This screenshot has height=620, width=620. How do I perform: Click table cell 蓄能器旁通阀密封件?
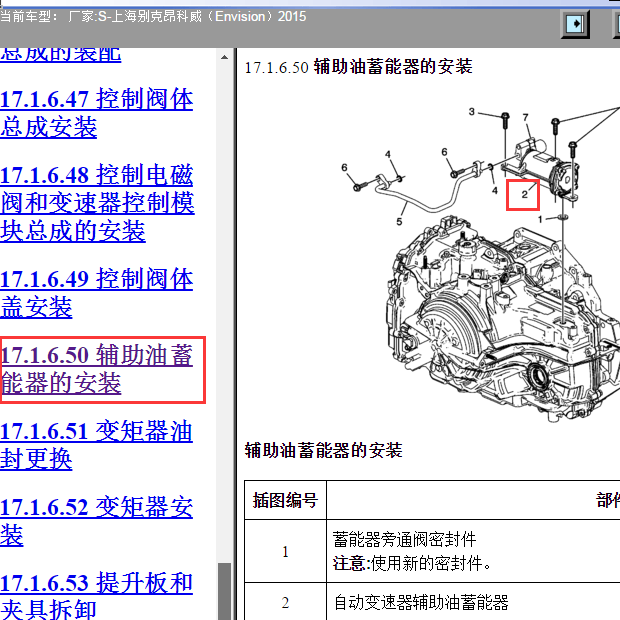click(x=405, y=539)
